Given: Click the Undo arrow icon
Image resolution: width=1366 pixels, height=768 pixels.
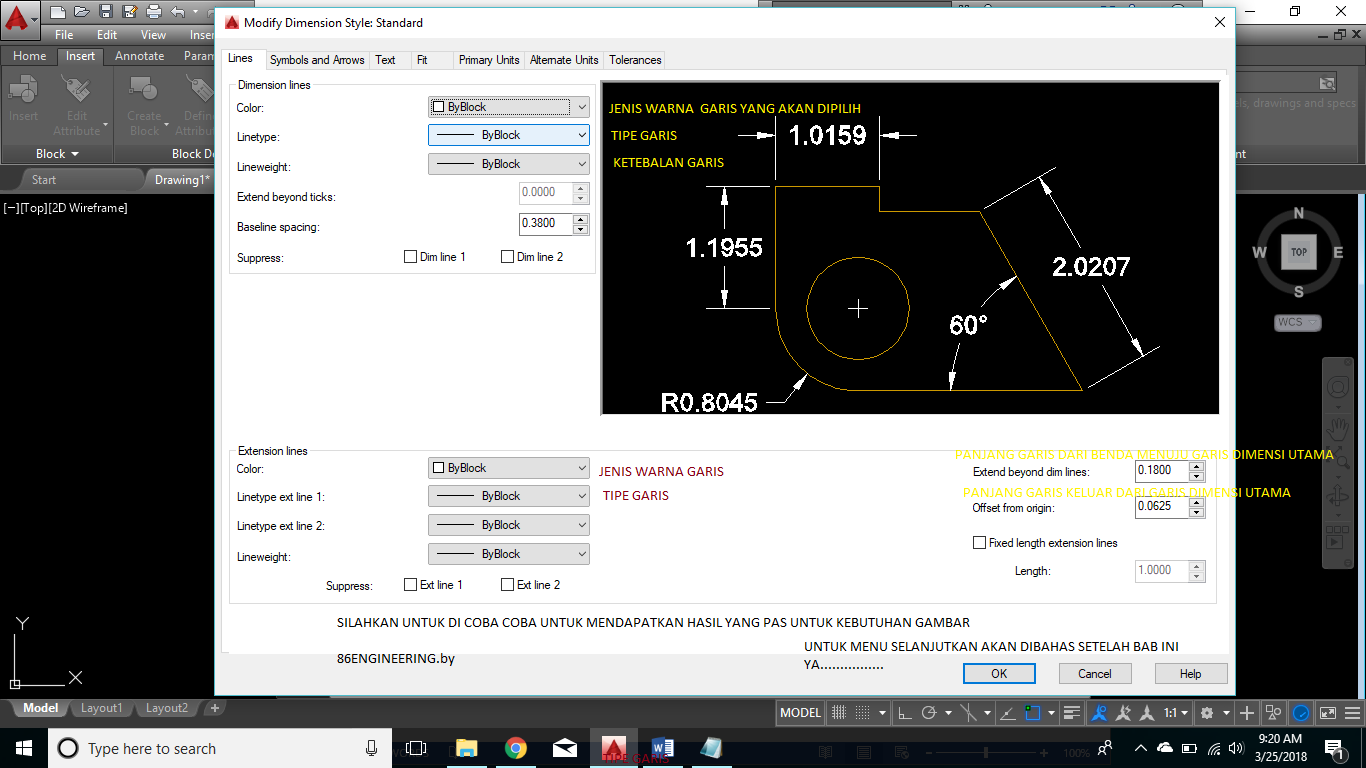Looking at the screenshot, I should [x=177, y=12].
